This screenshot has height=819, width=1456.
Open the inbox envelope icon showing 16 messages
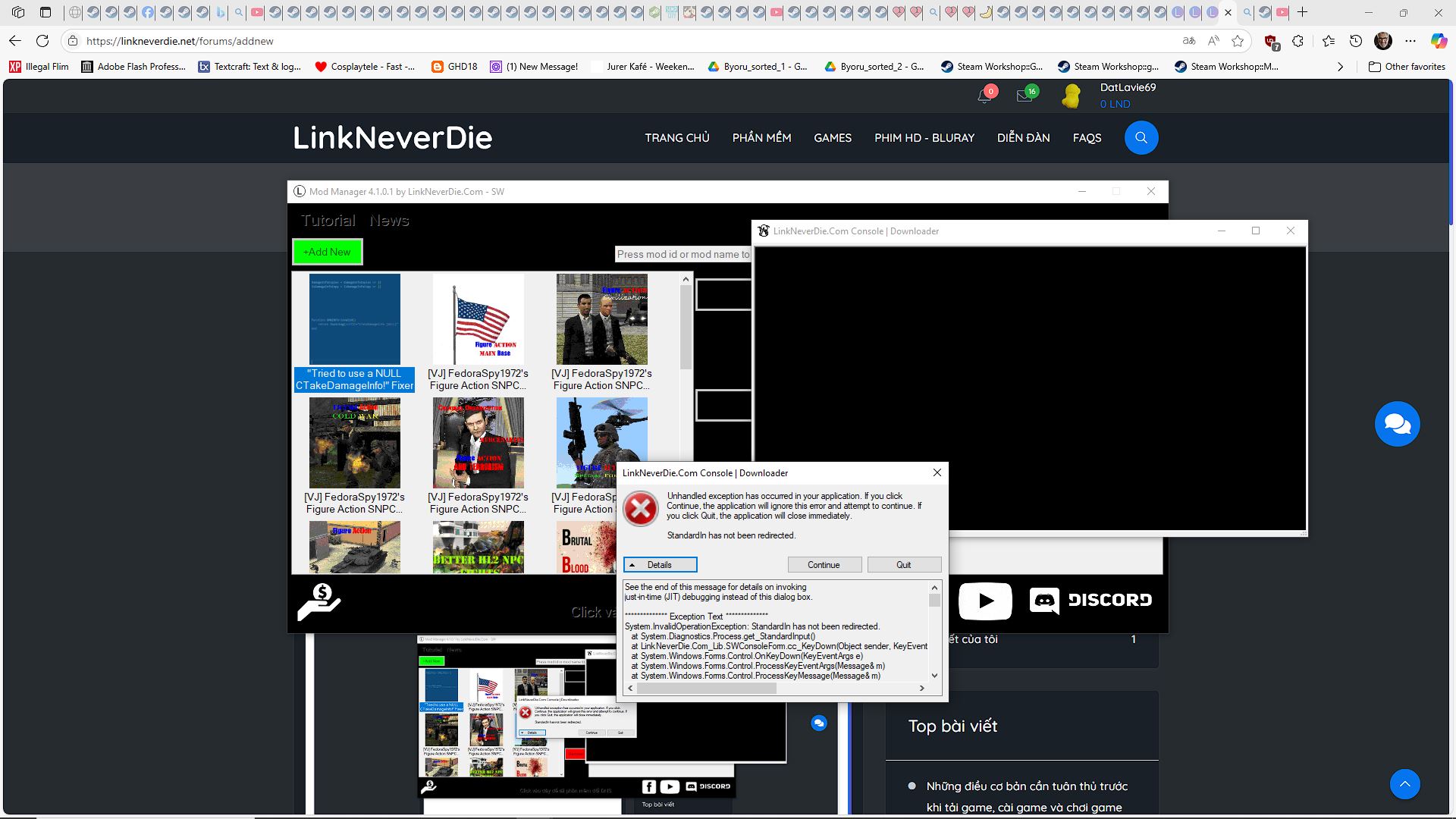coord(1025,96)
